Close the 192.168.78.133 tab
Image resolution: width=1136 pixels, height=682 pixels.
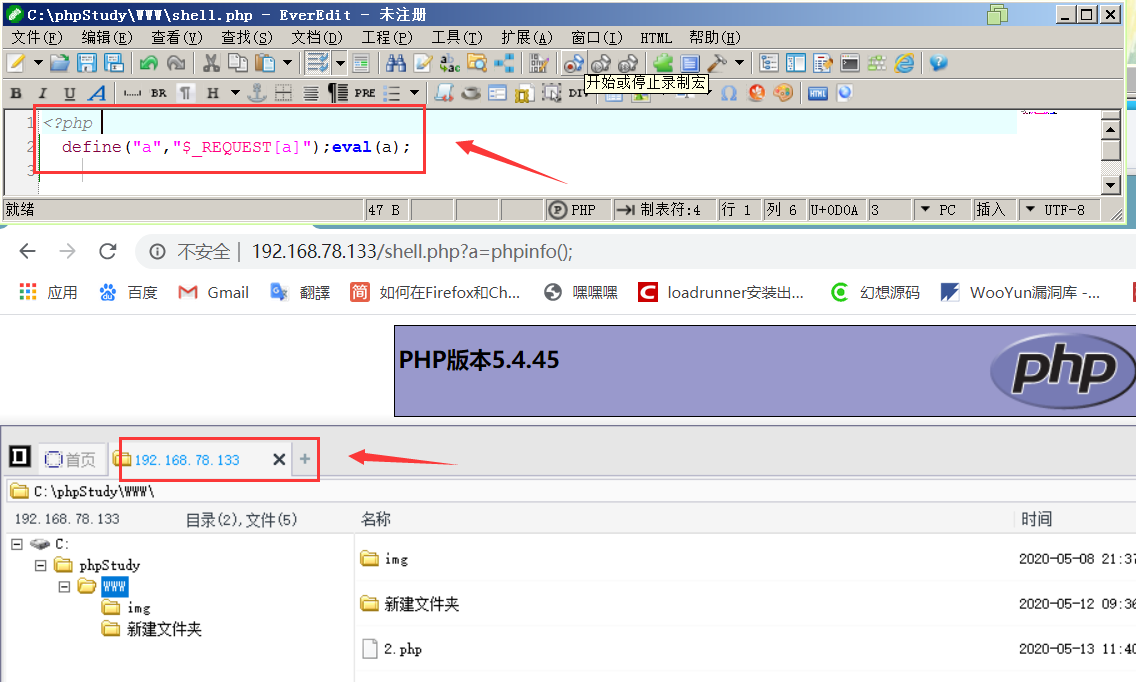click(279, 459)
